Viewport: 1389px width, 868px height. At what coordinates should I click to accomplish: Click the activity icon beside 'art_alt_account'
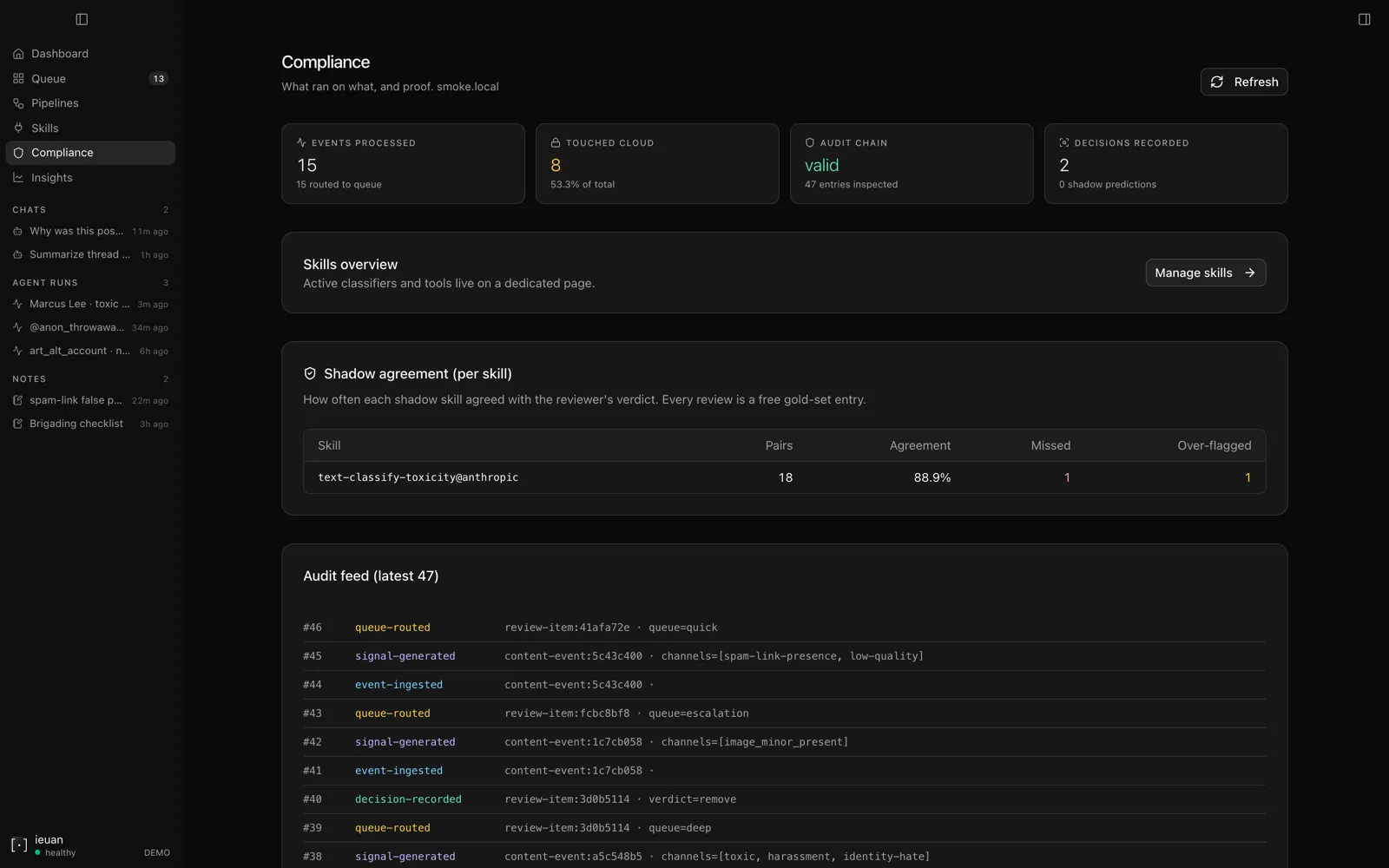17,352
